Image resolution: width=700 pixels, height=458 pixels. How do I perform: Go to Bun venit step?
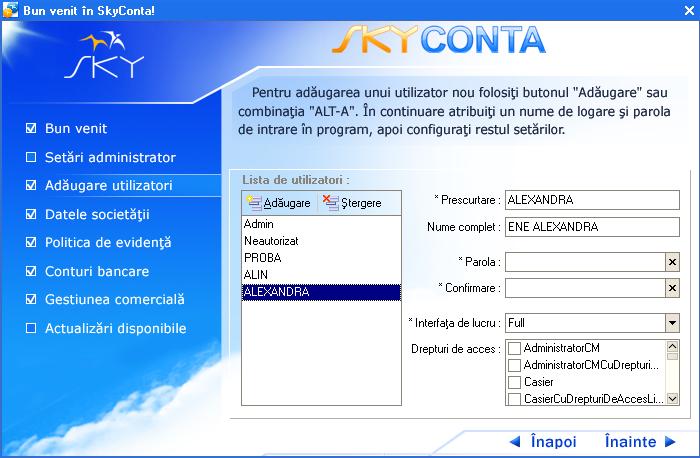[x=76, y=129]
